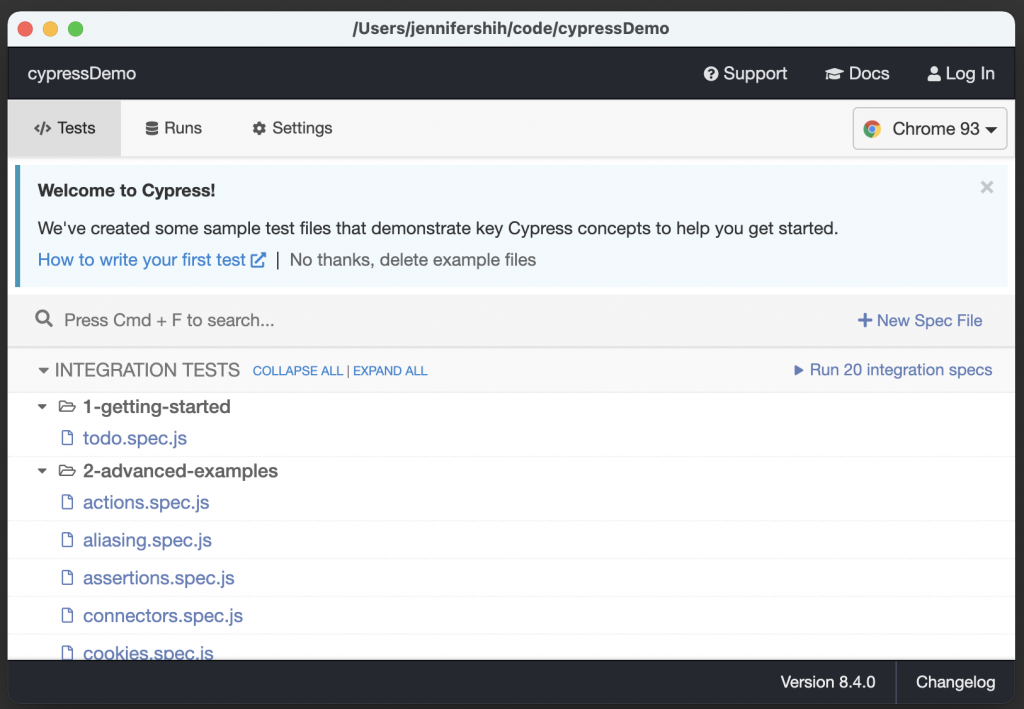Open the Docs link
The image size is (1024, 709).
857,74
